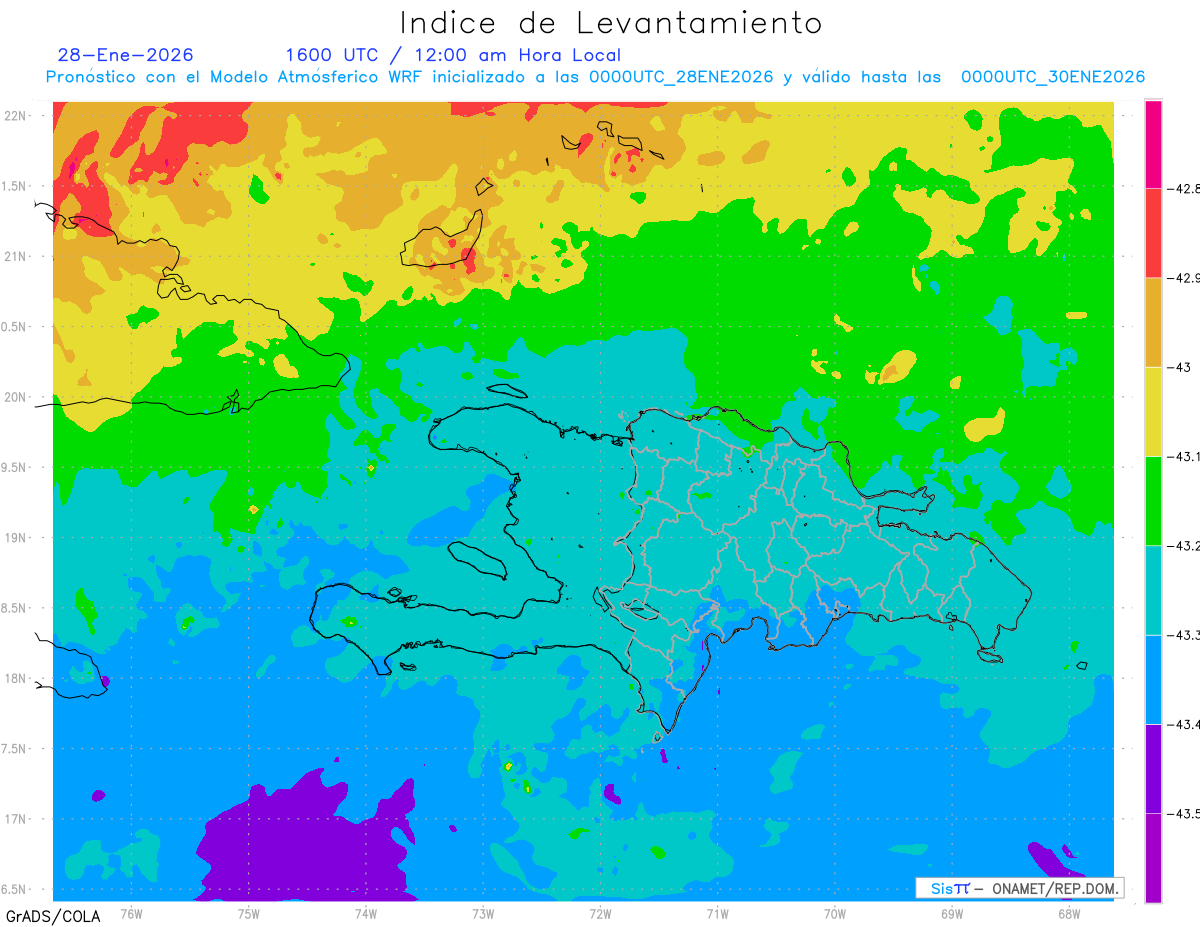Click the '-43' legend value
This screenshot has width=1200, height=927.
[1178, 367]
